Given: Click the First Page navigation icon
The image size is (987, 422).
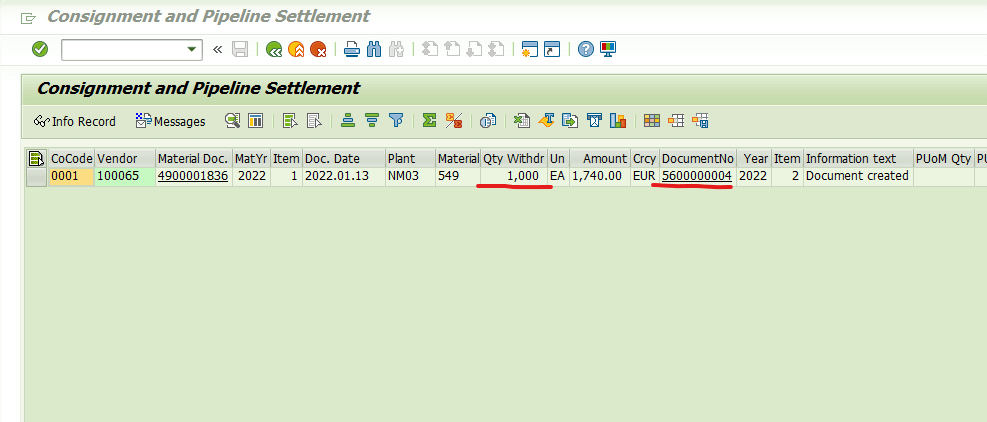Looking at the screenshot, I should pos(430,49).
